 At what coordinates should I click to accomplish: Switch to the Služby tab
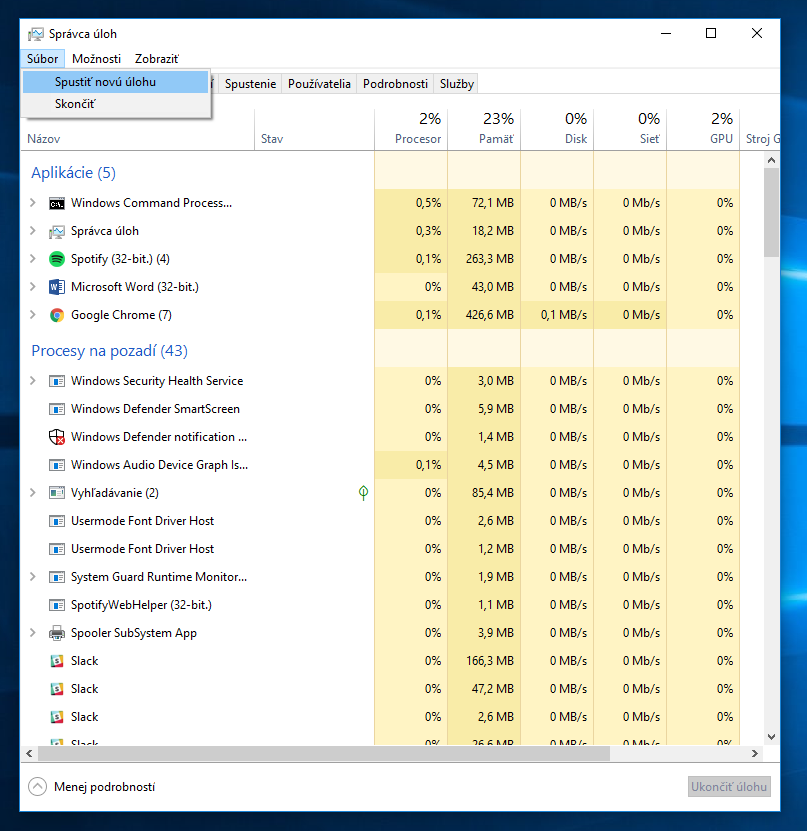(x=457, y=84)
